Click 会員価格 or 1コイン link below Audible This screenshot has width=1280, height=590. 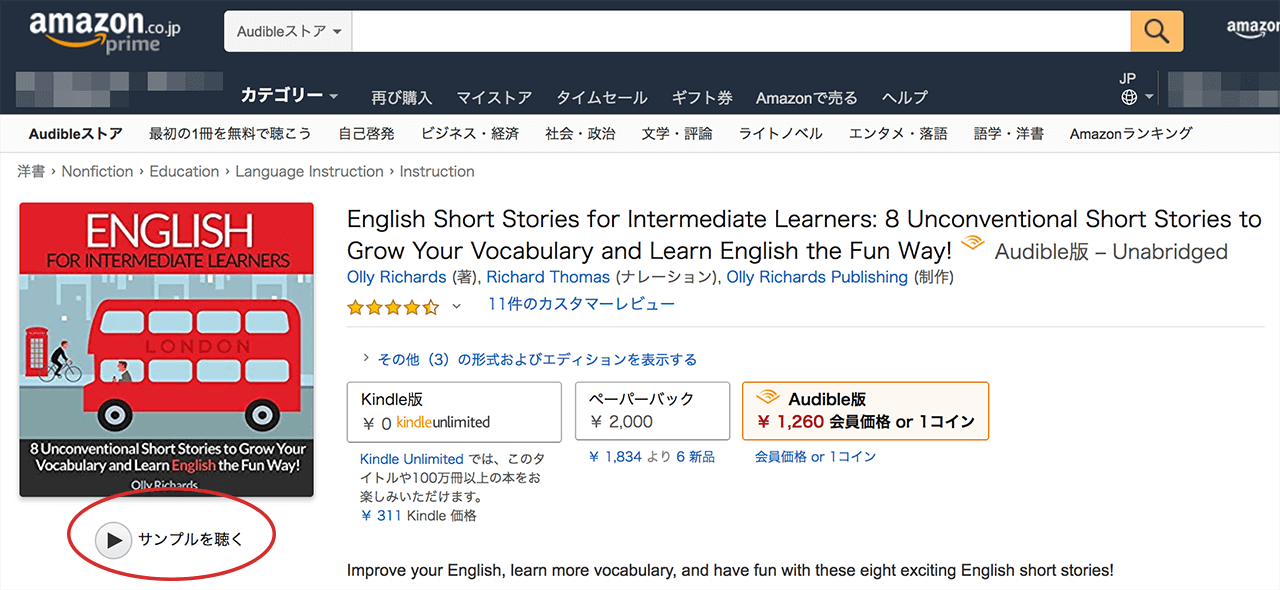click(x=815, y=457)
